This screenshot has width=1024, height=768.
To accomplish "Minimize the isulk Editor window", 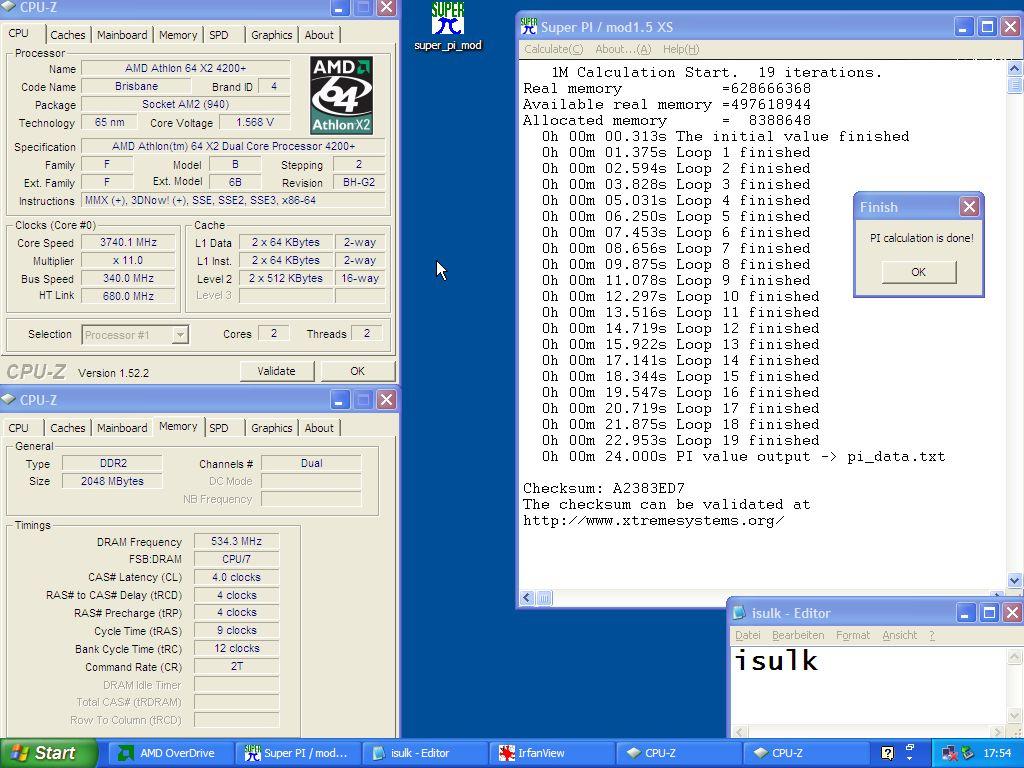I will click(x=966, y=613).
